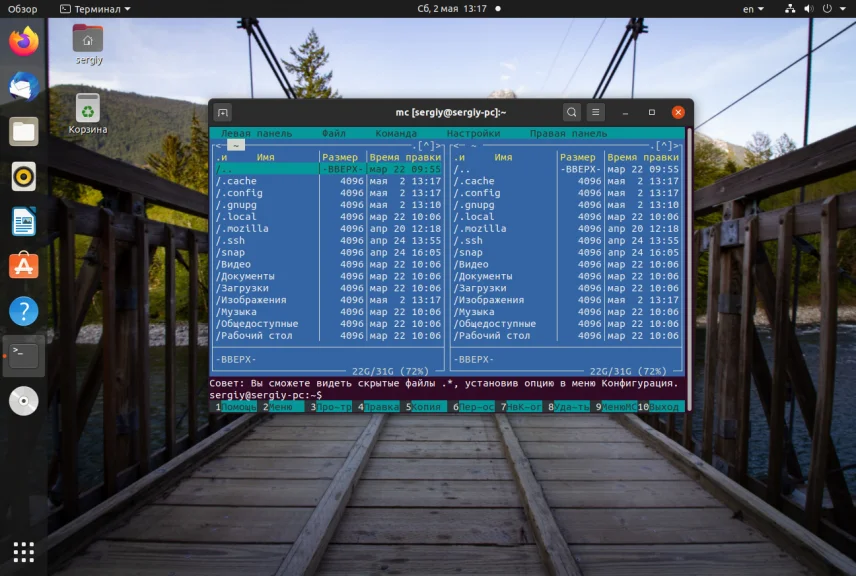
Task: Click the search icon in terminal titlebar
Action: (x=571, y=113)
